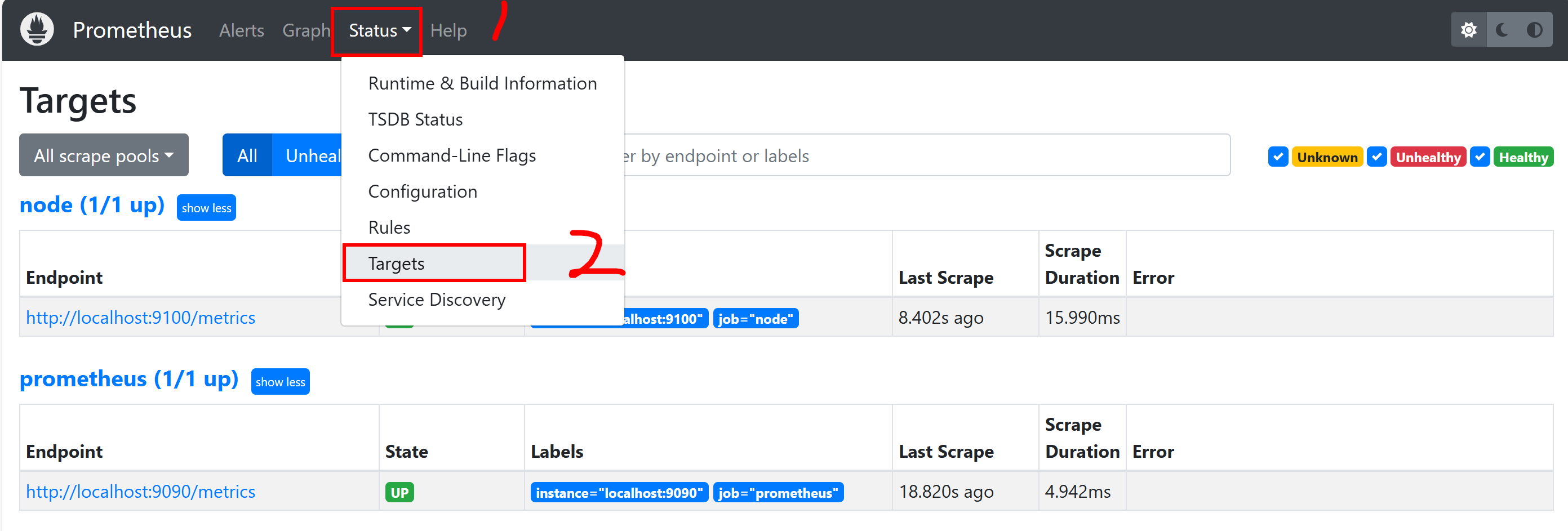This screenshot has width=1568, height=531.
Task: Select Targets in the Status menu
Action: coord(482,264)
